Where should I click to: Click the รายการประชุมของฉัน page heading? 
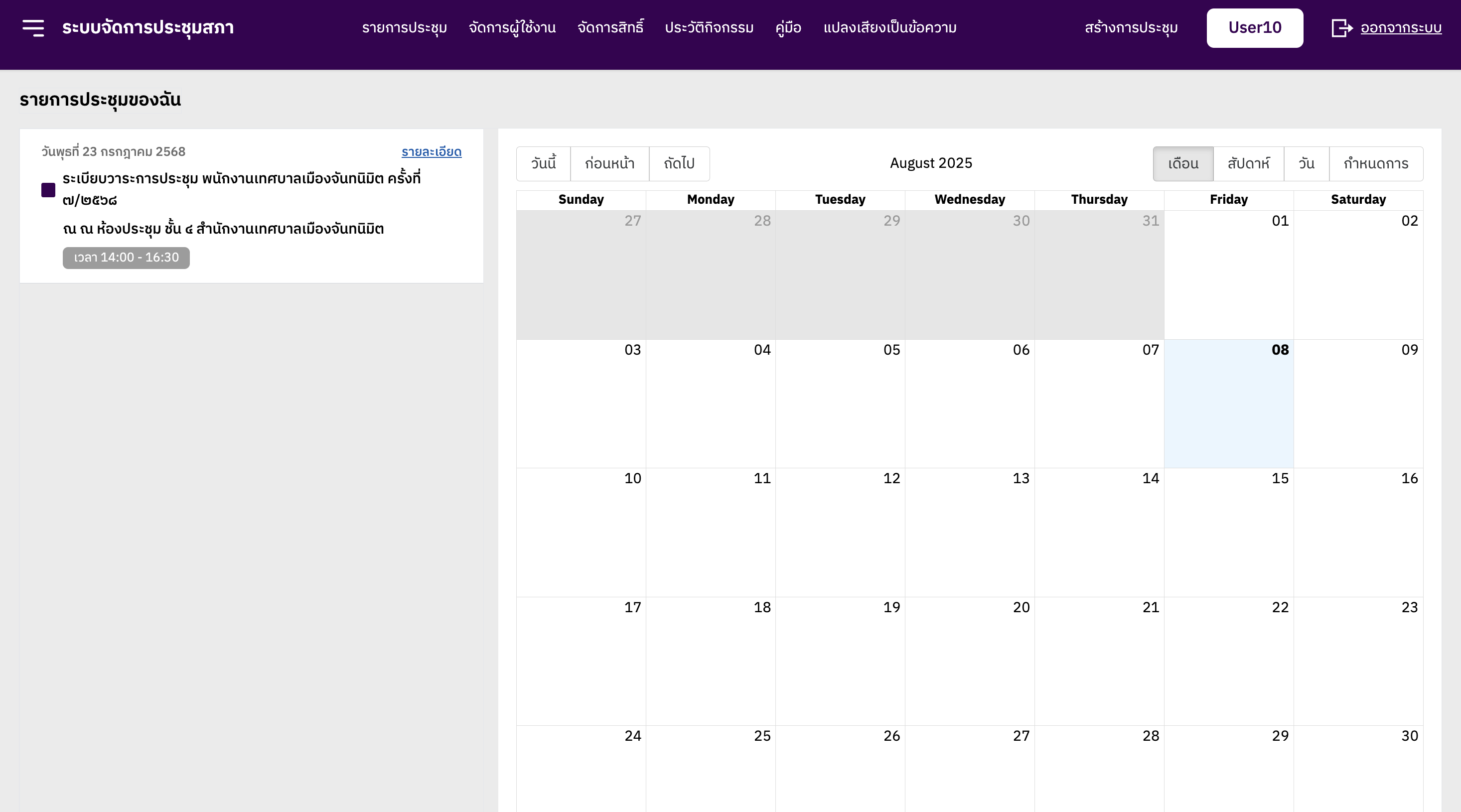click(x=100, y=100)
